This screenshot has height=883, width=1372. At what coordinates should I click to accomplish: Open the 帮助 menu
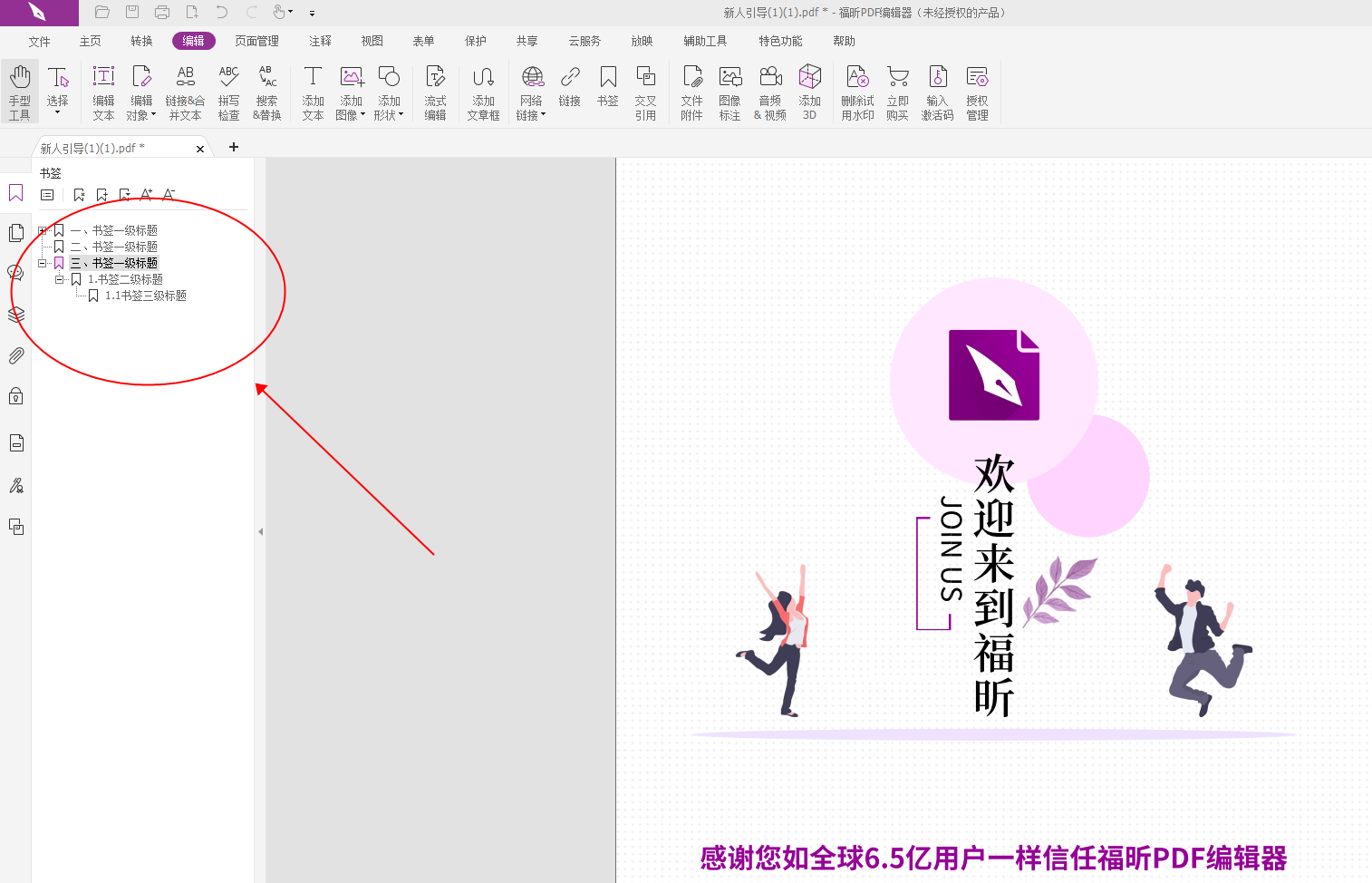pyautogui.click(x=844, y=41)
